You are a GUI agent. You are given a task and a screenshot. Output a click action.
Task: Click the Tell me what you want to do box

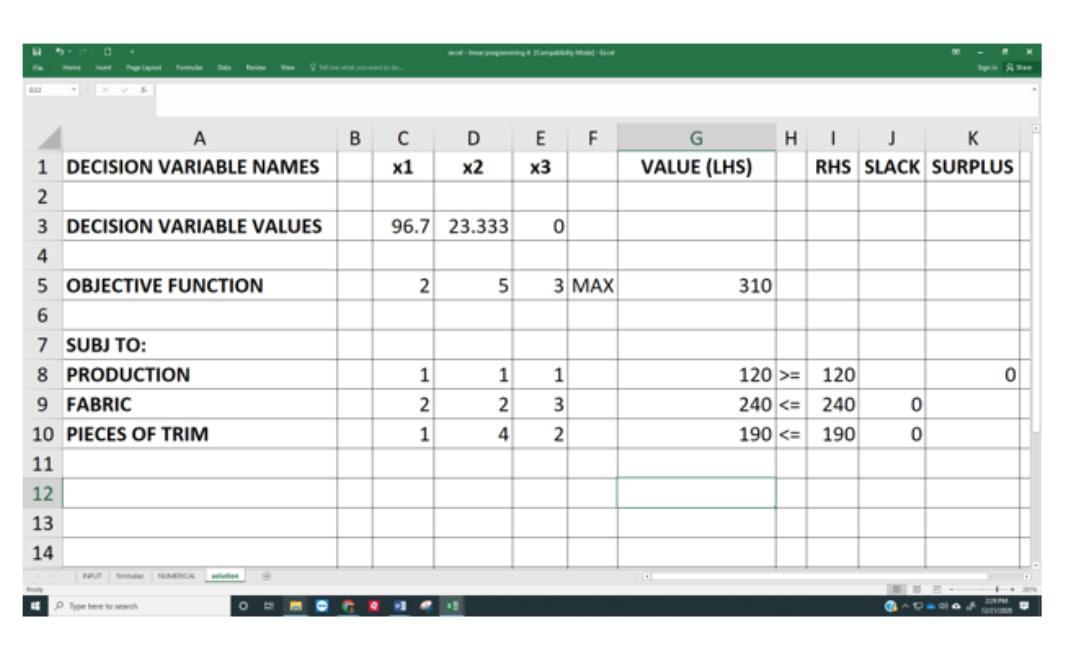pyautogui.click(x=357, y=67)
